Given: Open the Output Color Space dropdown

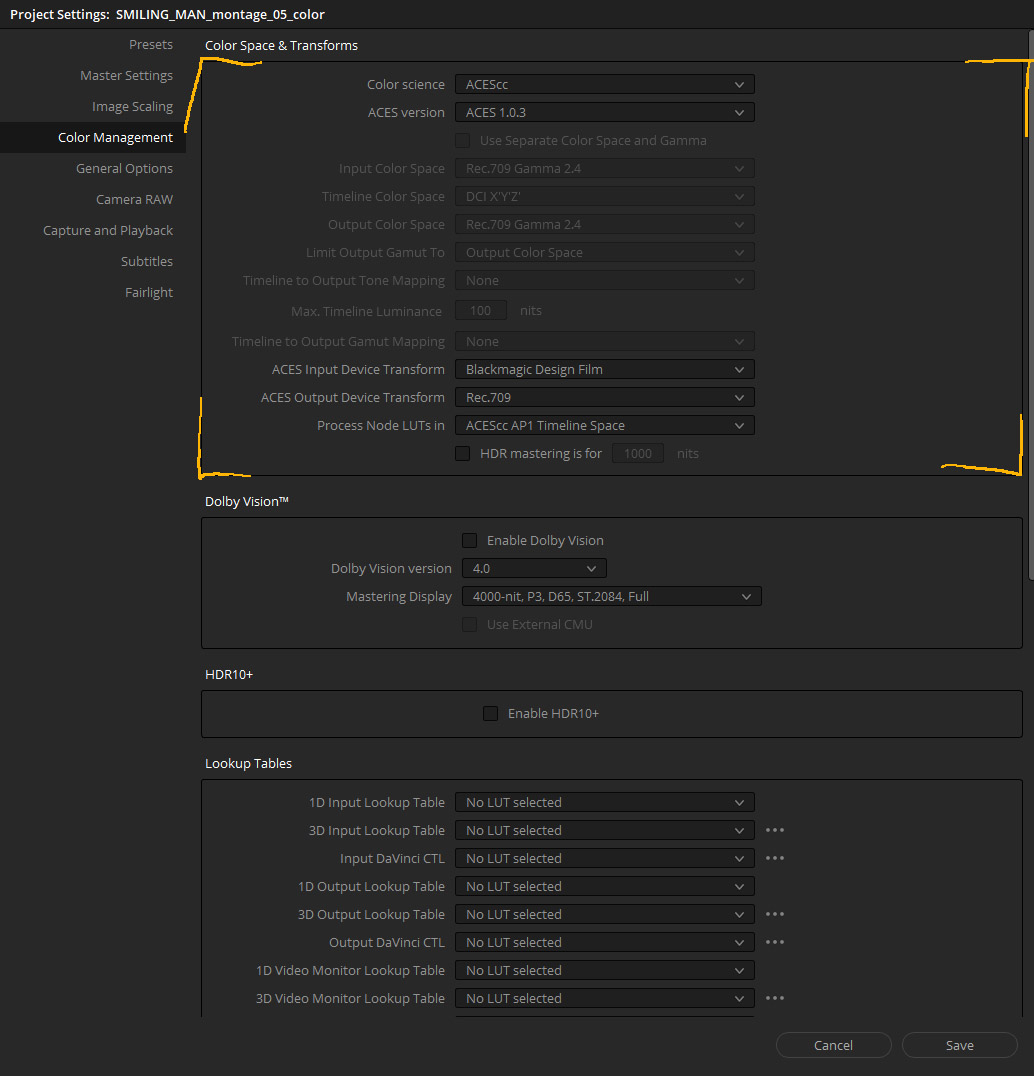Looking at the screenshot, I should (604, 224).
